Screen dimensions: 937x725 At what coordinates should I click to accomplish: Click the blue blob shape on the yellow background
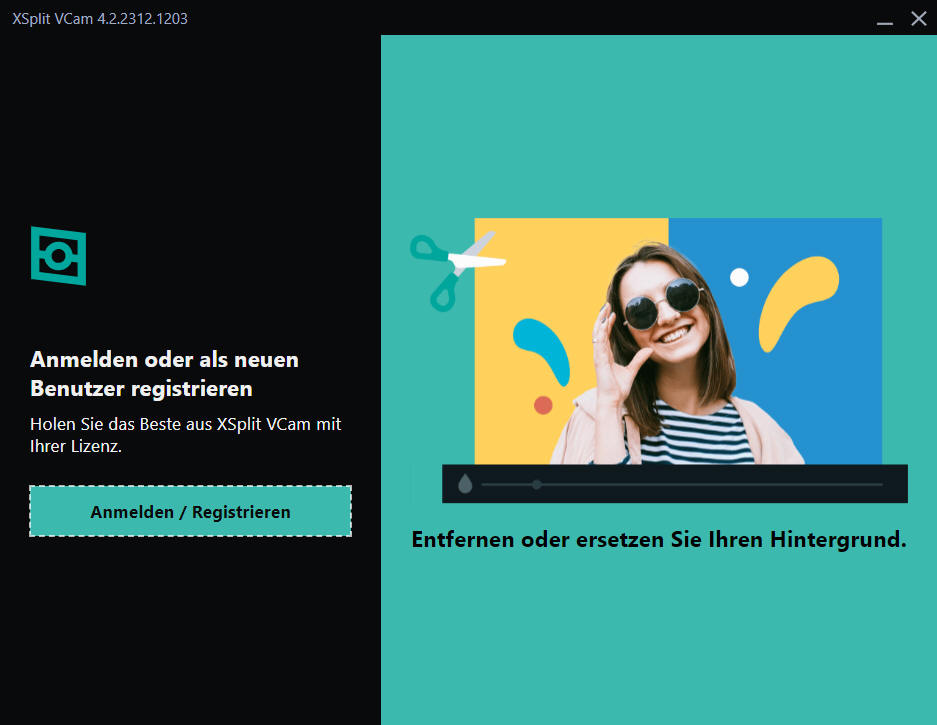pyautogui.click(x=542, y=350)
